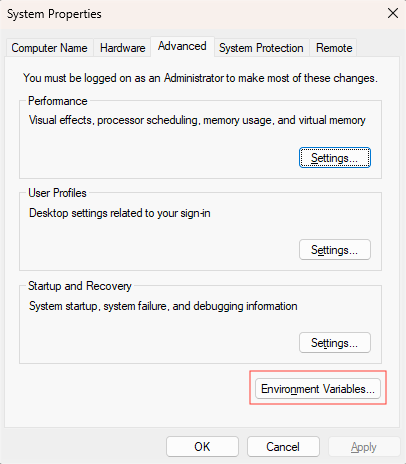Go to the System Protection tab
Screen dimensions: 406x464
coord(261,48)
